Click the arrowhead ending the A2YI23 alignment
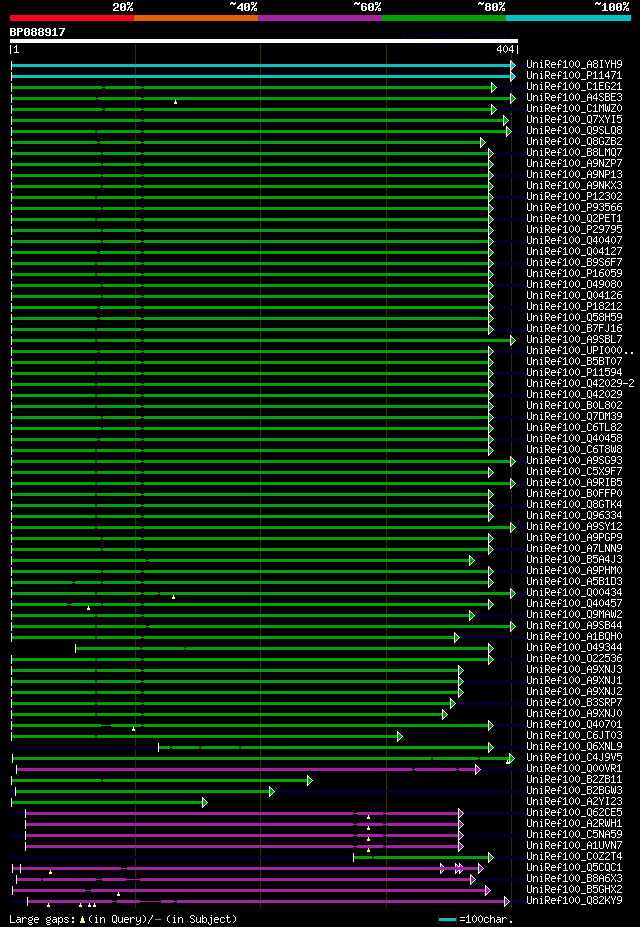The image size is (640, 927). click(204, 802)
